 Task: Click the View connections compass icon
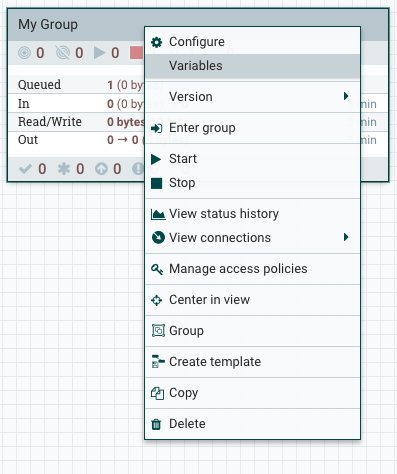(158, 238)
